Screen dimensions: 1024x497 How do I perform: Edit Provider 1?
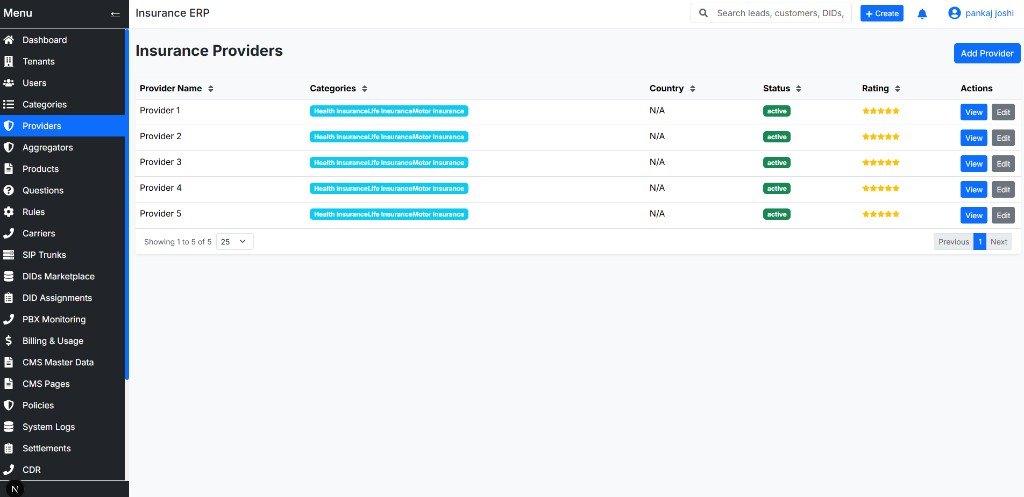(1003, 112)
